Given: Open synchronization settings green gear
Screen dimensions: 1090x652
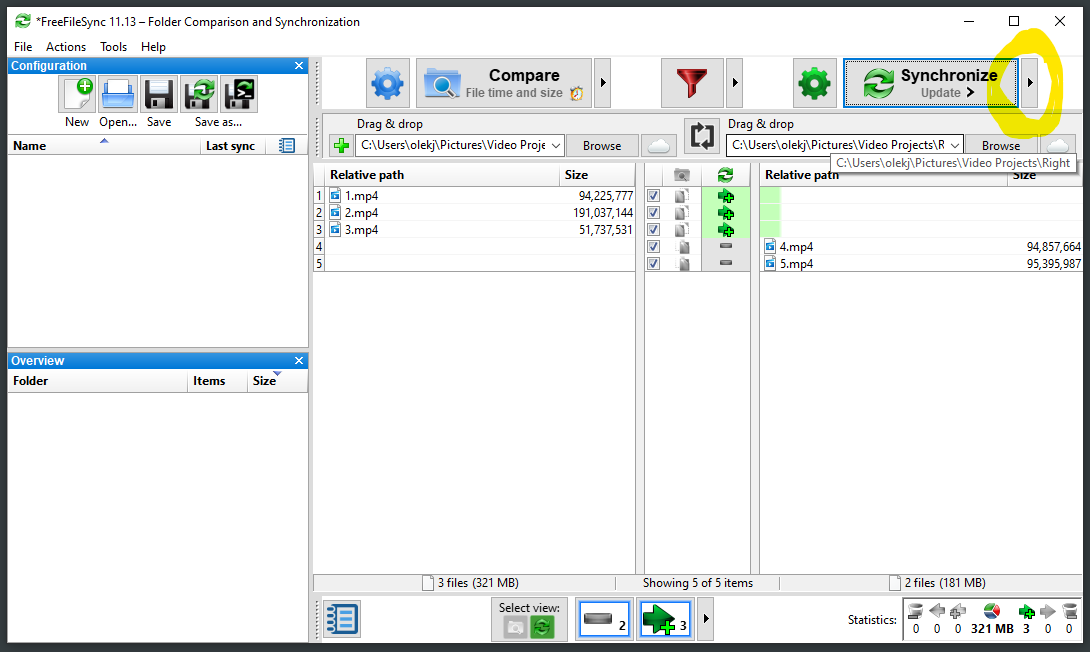Looking at the screenshot, I should pyautogui.click(x=815, y=83).
